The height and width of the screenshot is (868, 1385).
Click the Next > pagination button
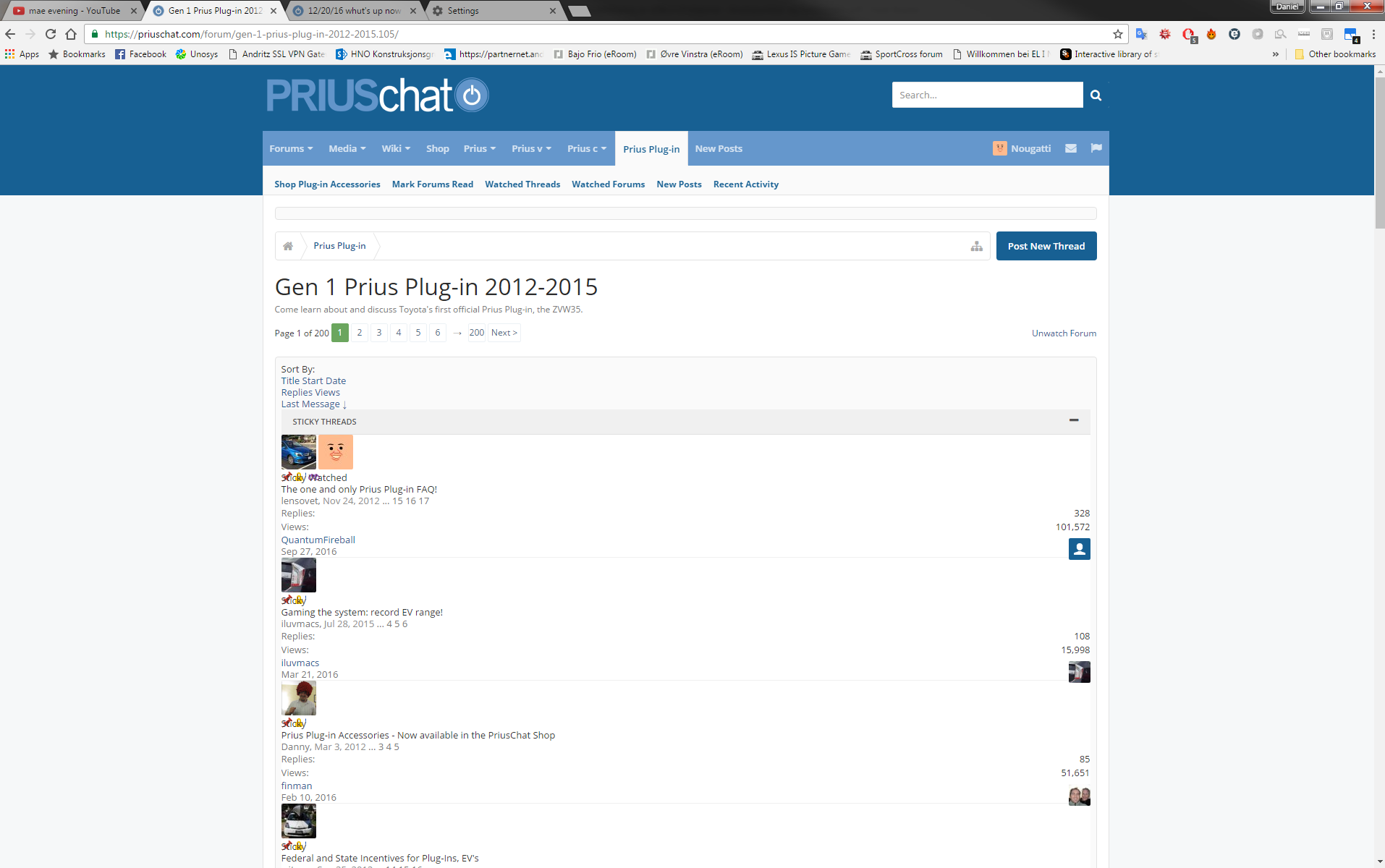504,333
